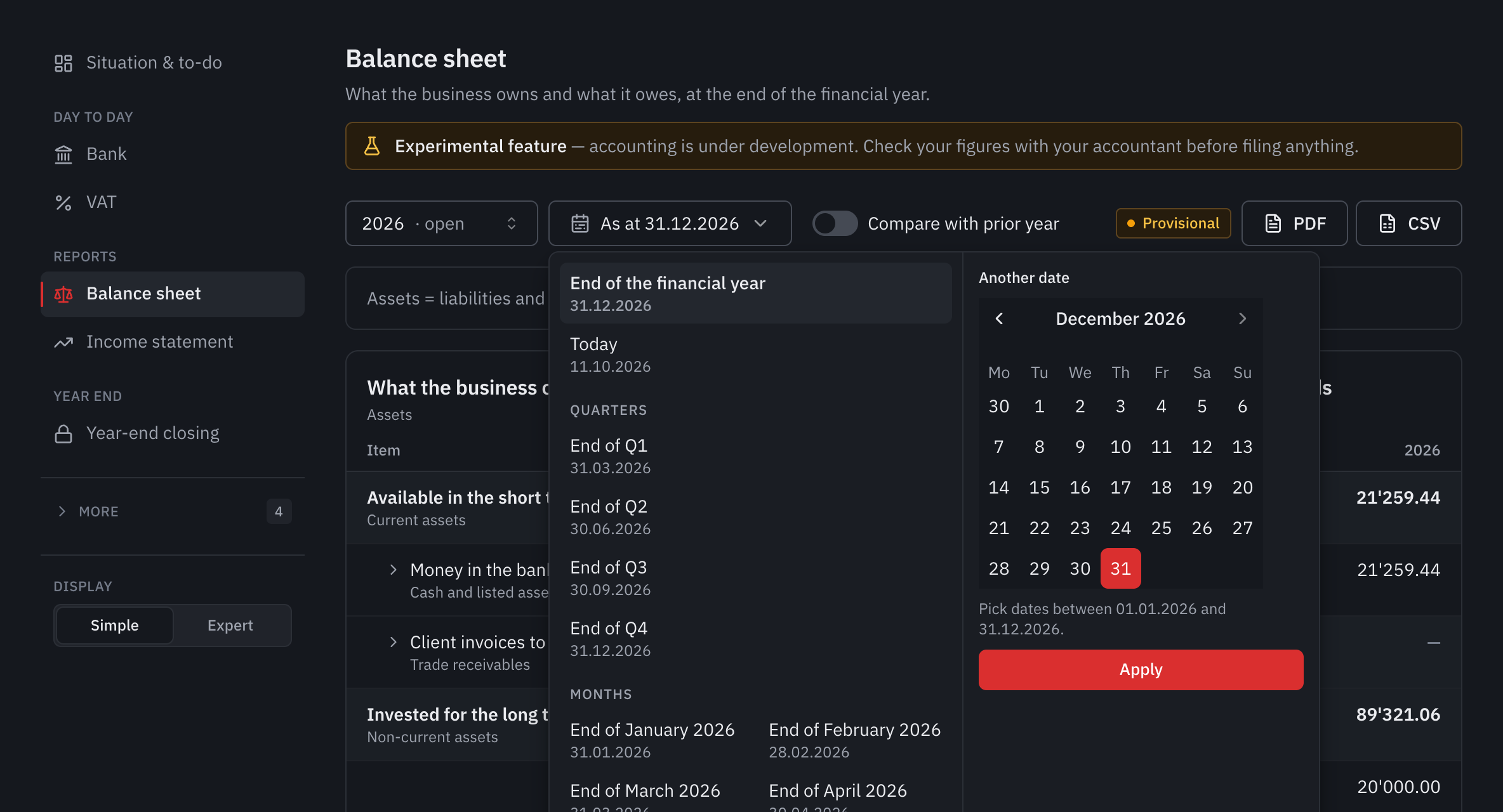Click the badge showing 4 next to MORE
Screen dimensions: 1503x812
pyautogui.click(x=279, y=511)
